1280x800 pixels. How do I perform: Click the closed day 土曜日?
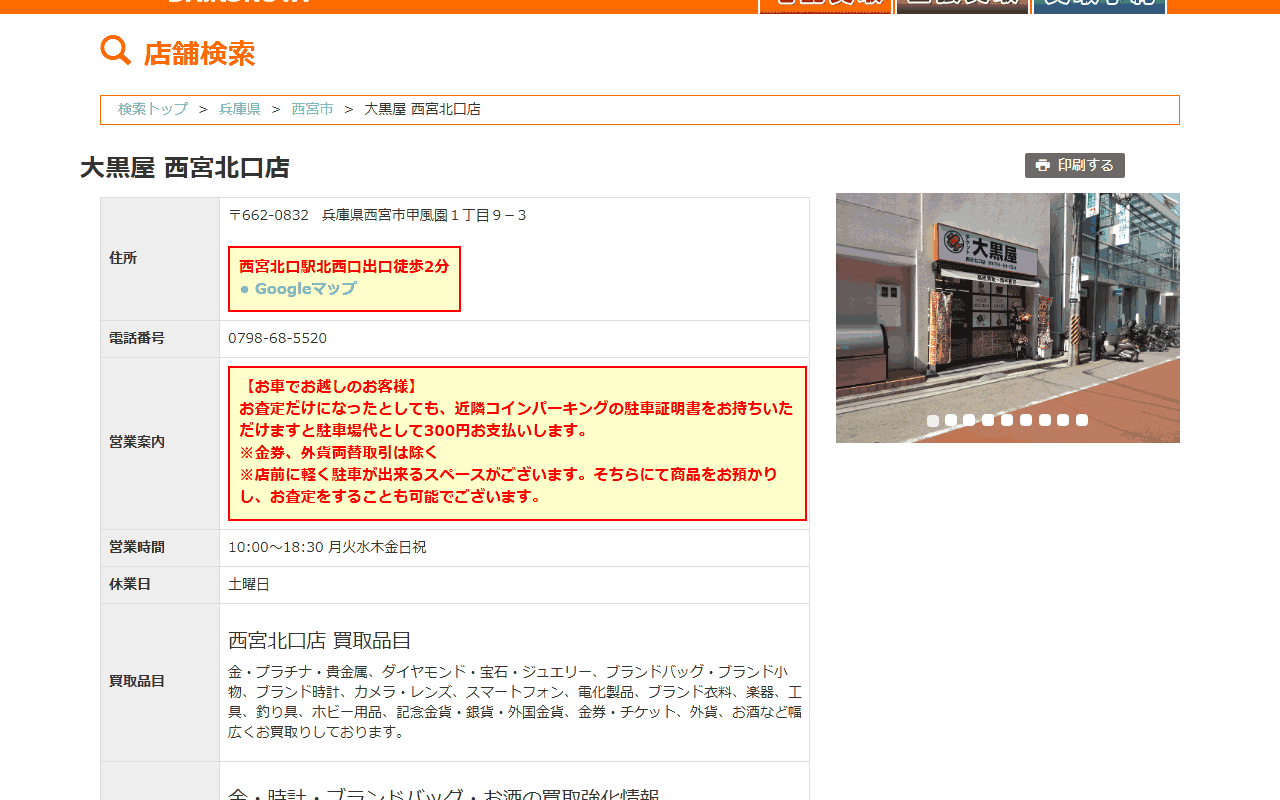coord(249,585)
